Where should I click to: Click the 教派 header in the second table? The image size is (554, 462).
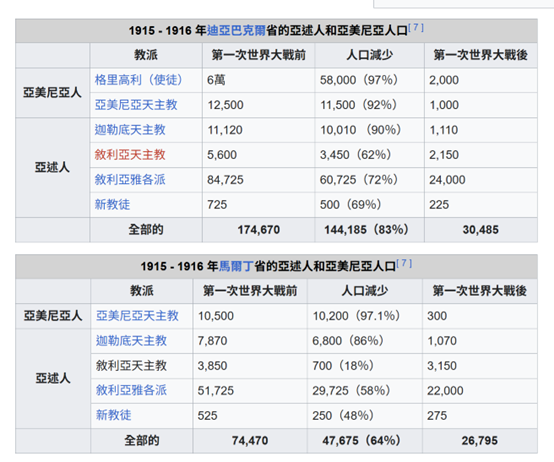pos(142,291)
